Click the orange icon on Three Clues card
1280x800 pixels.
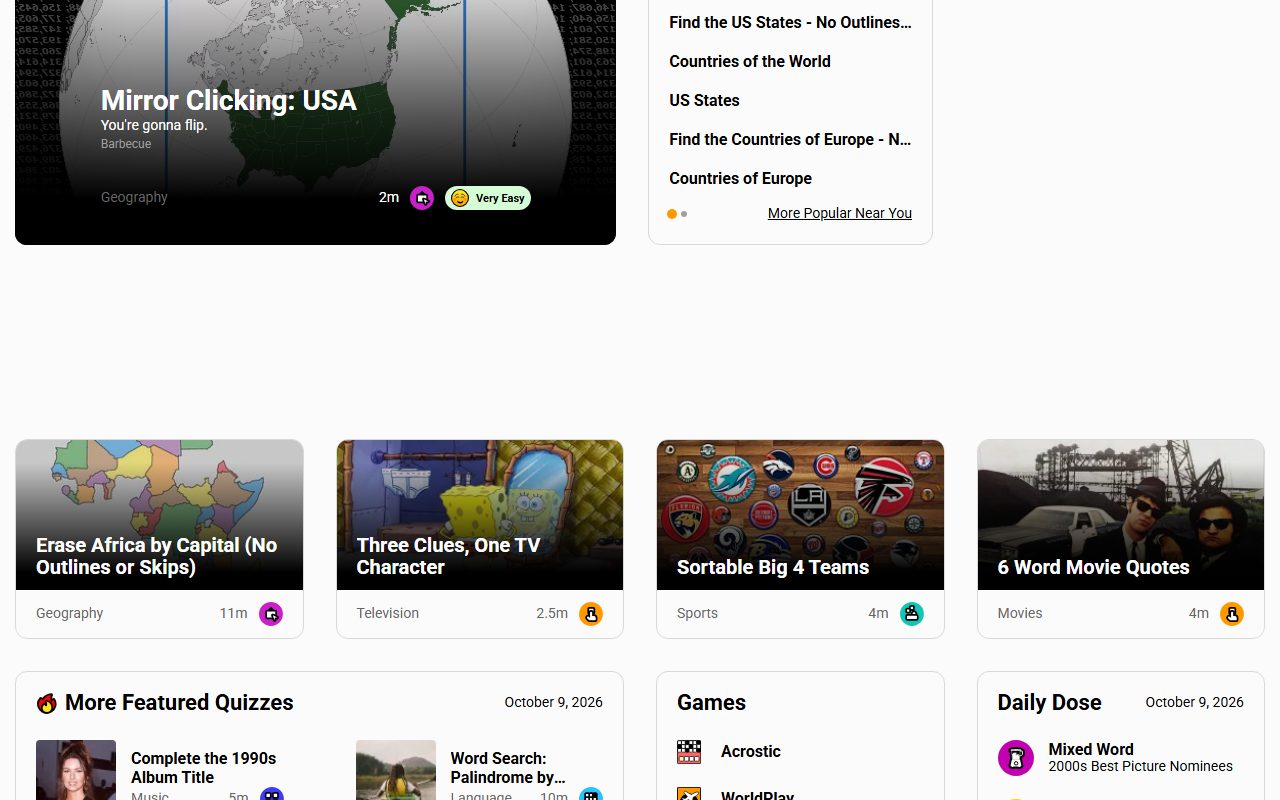(591, 614)
